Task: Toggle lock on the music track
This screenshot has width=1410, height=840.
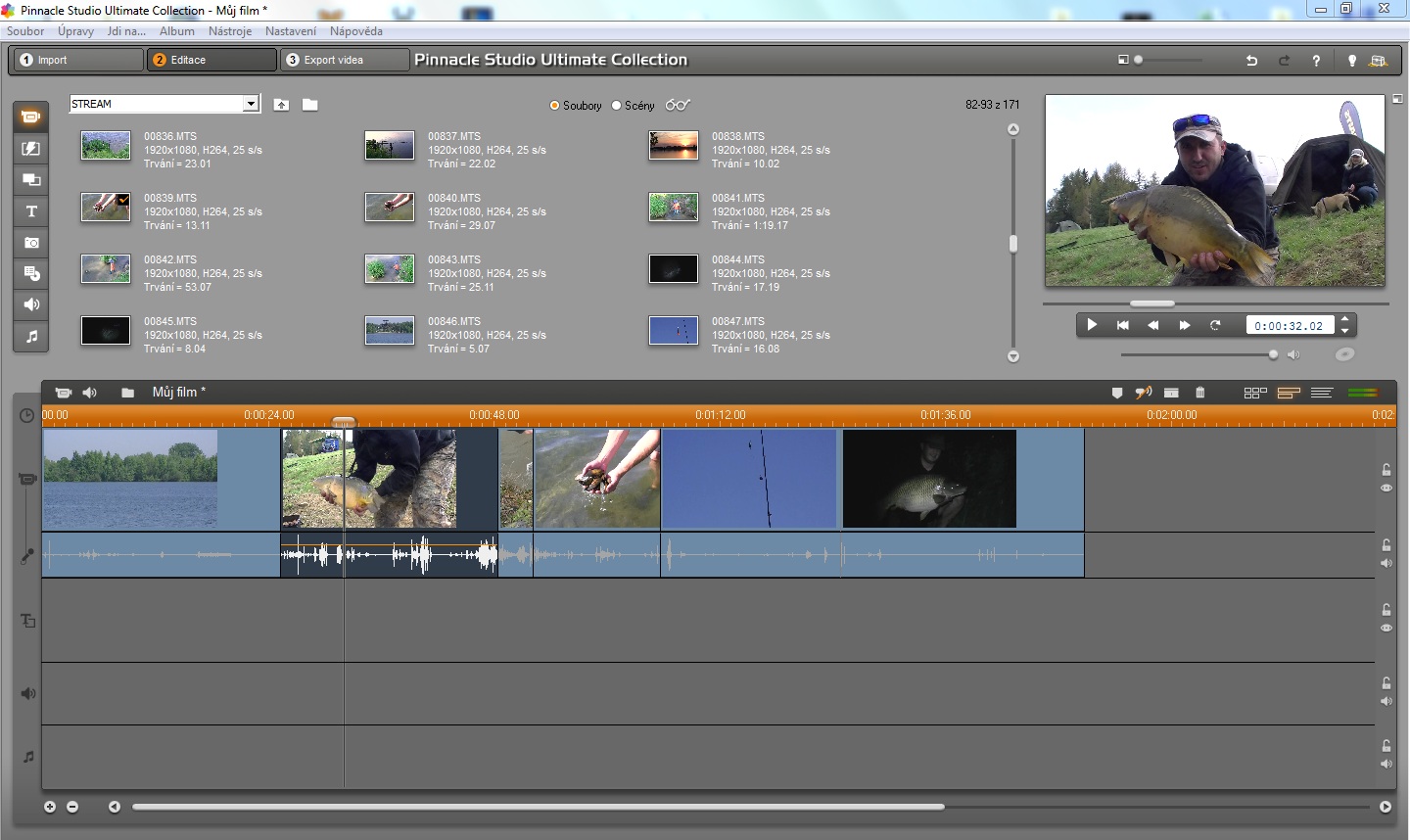Action: click(x=1386, y=746)
